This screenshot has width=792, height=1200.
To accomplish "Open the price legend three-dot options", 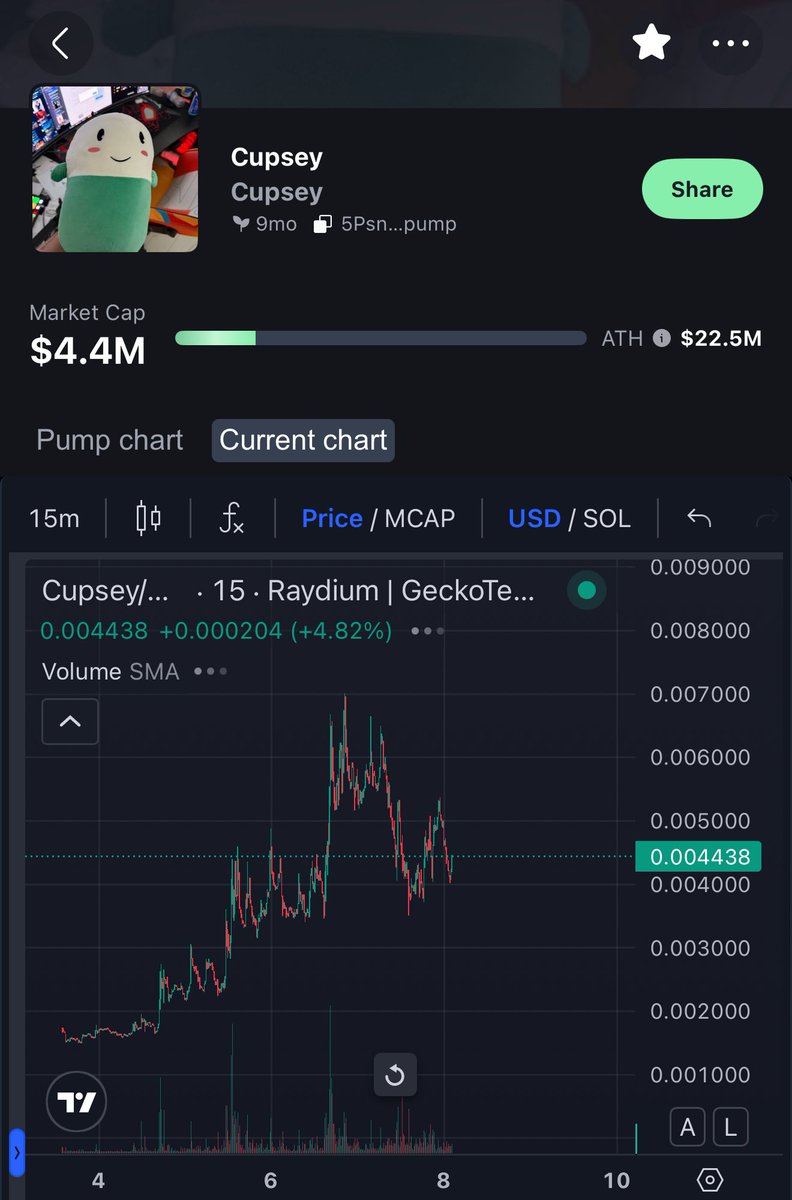I will tap(427, 631).
